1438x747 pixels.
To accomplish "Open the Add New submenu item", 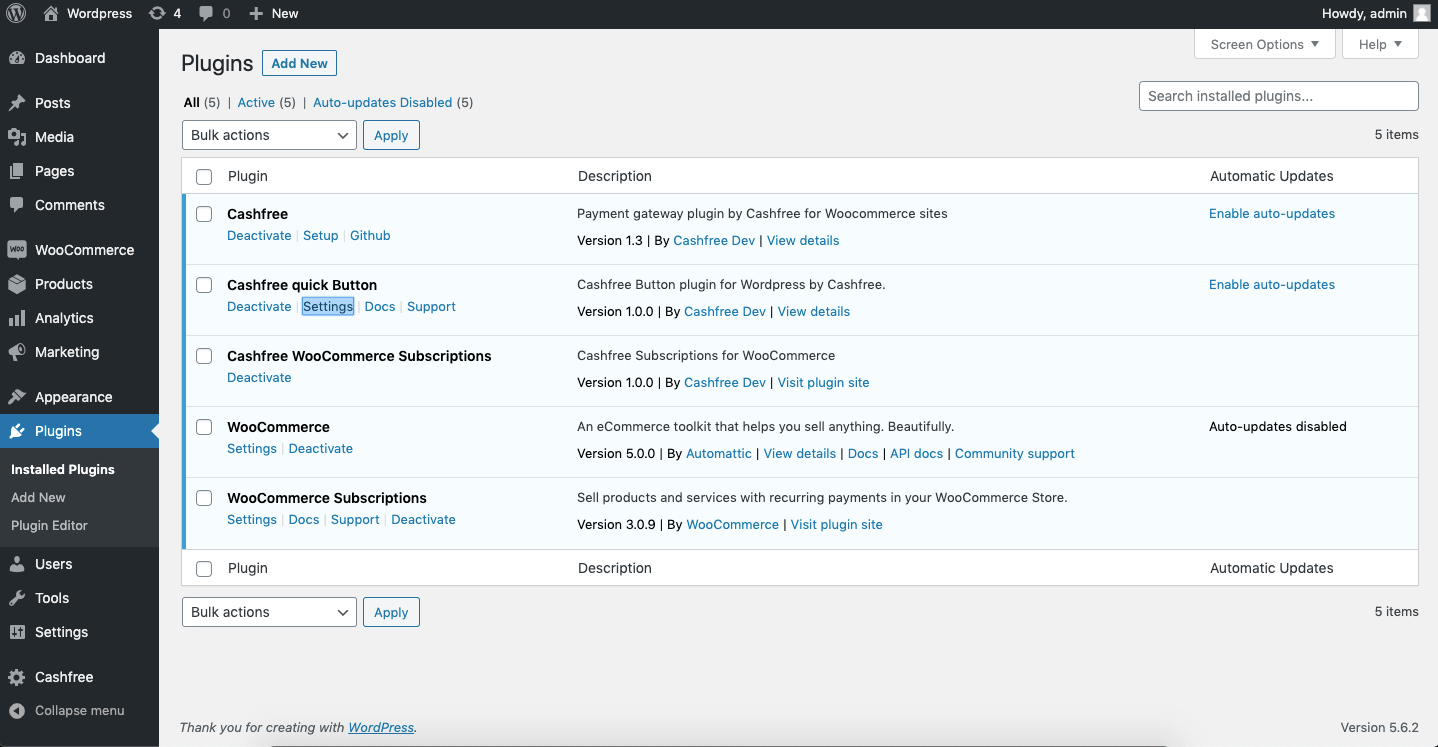I will 38,497.
